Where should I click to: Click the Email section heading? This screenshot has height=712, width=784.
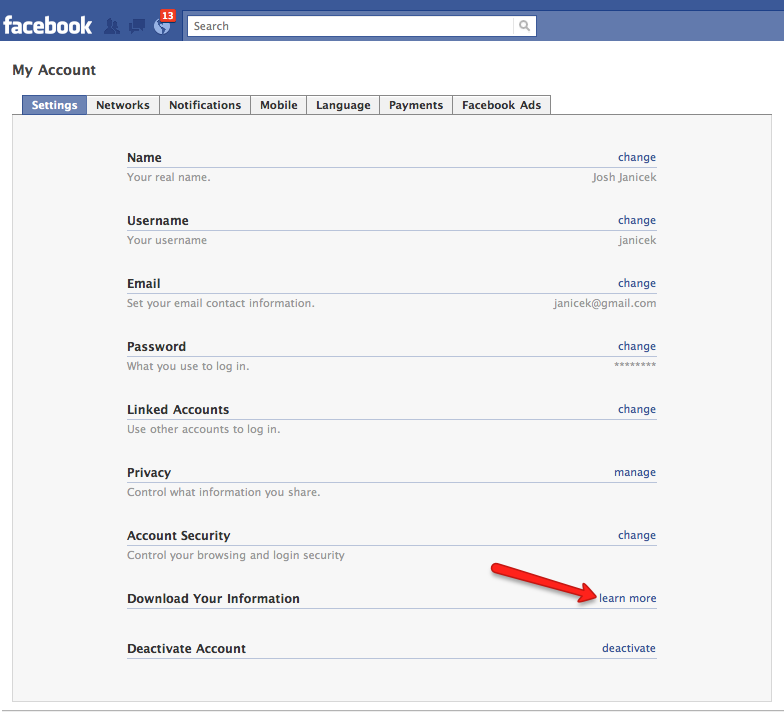point(144,284)
